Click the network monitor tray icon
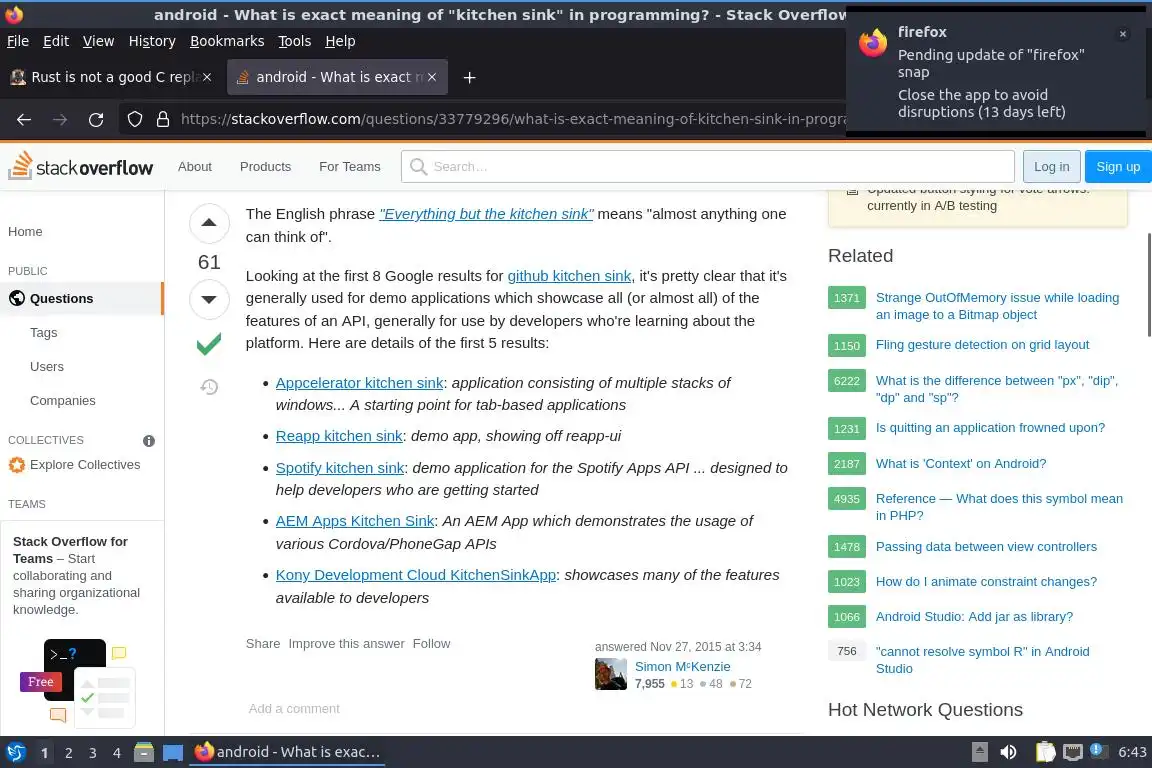1152x768 pixels. (1073, 752)
